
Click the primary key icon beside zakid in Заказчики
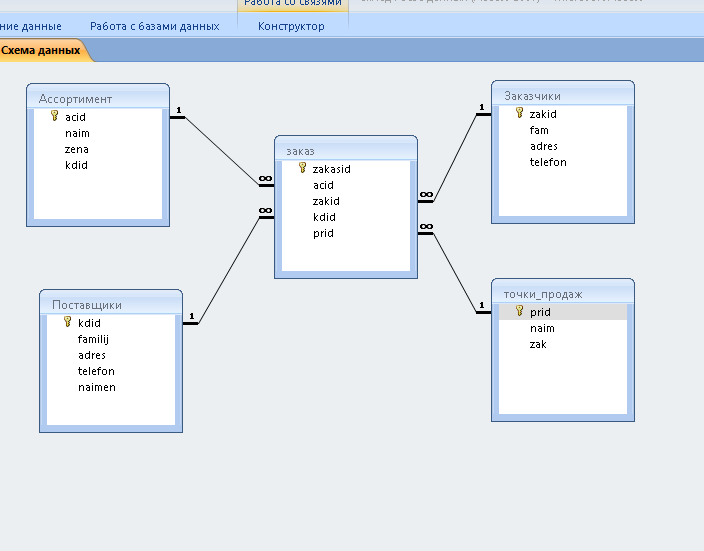coord(519,112)
